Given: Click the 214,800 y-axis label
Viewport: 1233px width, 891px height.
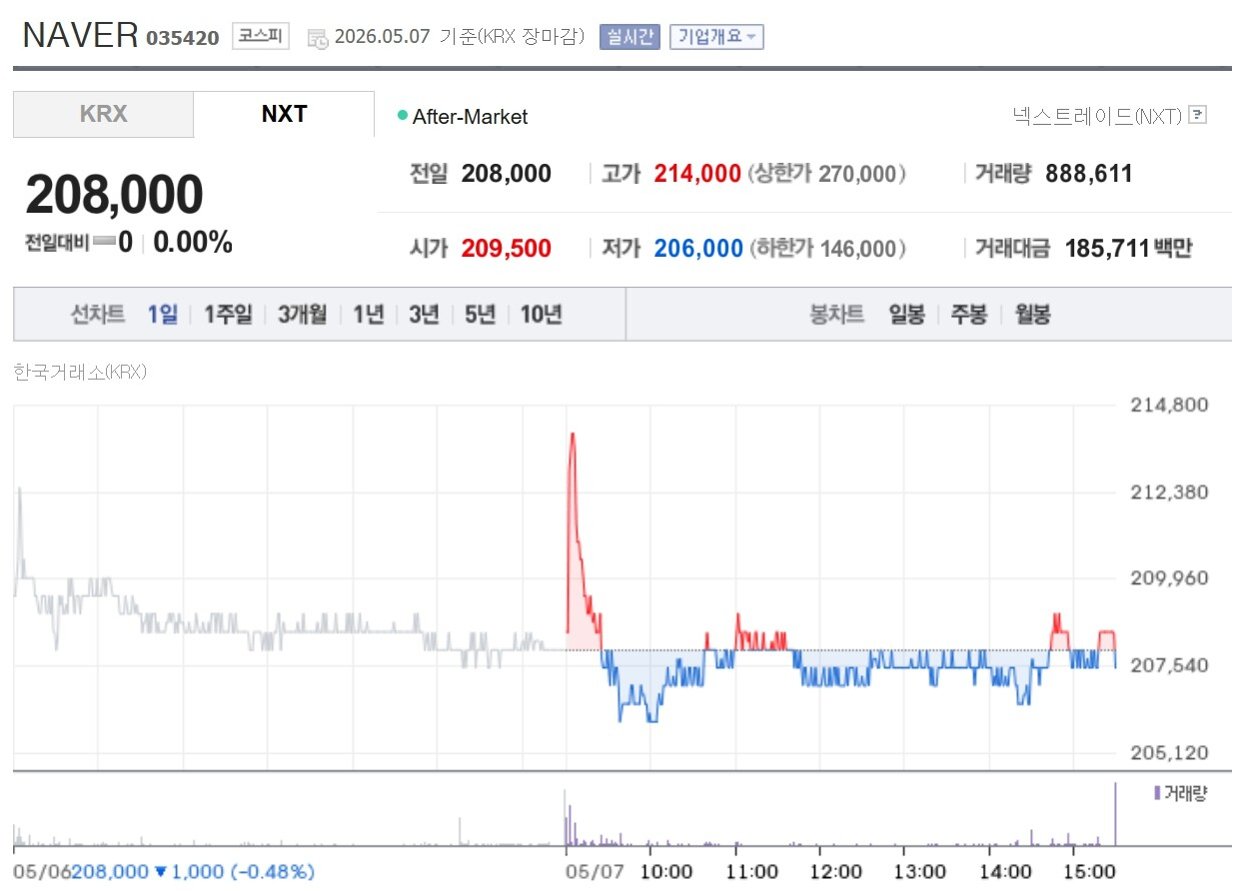Looking at the screenshot, I should (x=1169, y=405).
